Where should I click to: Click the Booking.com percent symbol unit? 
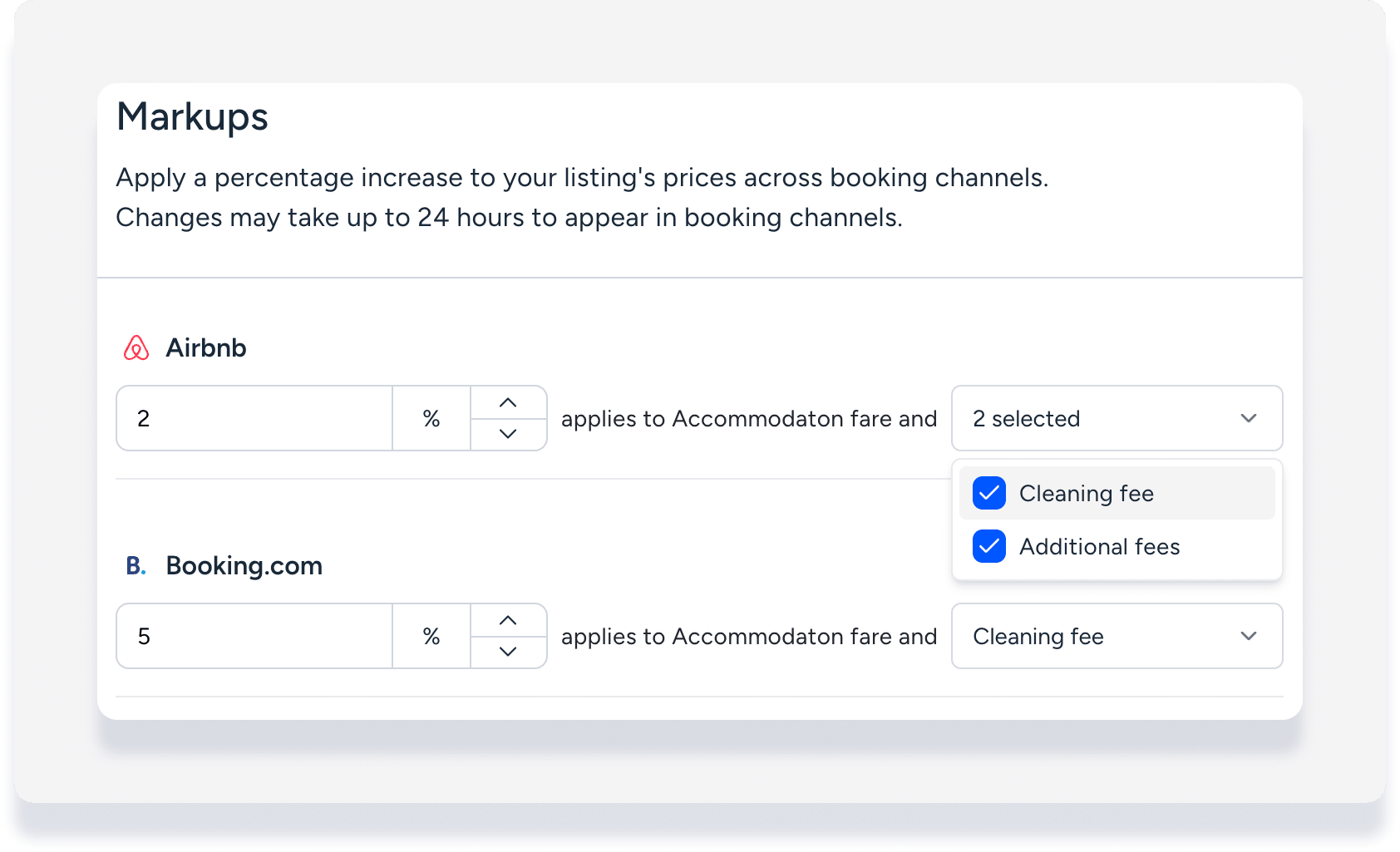pyautogui.click(x=431, y=637)
